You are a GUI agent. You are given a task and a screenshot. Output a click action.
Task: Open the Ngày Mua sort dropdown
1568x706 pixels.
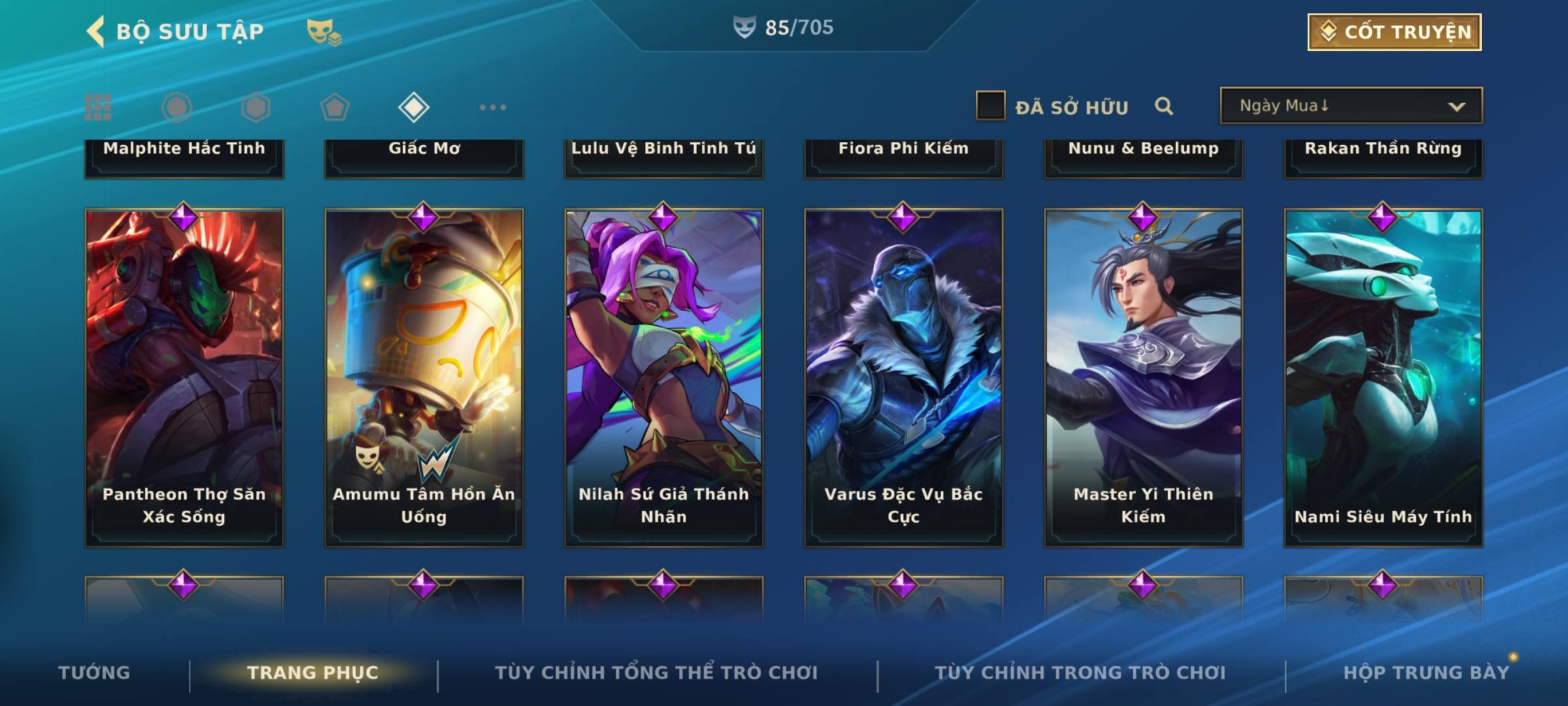click(x=1351, y=105)
